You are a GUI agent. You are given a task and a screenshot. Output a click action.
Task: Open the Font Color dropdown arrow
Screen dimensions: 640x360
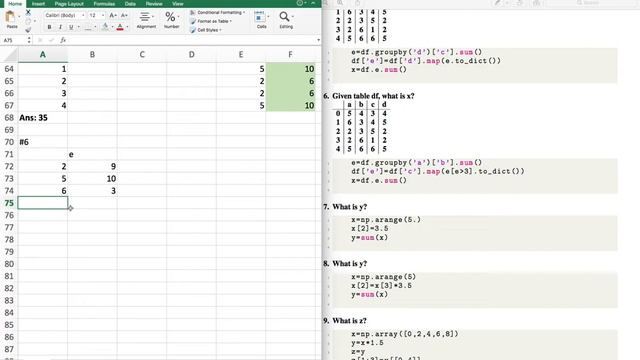(x=127, y=27)
